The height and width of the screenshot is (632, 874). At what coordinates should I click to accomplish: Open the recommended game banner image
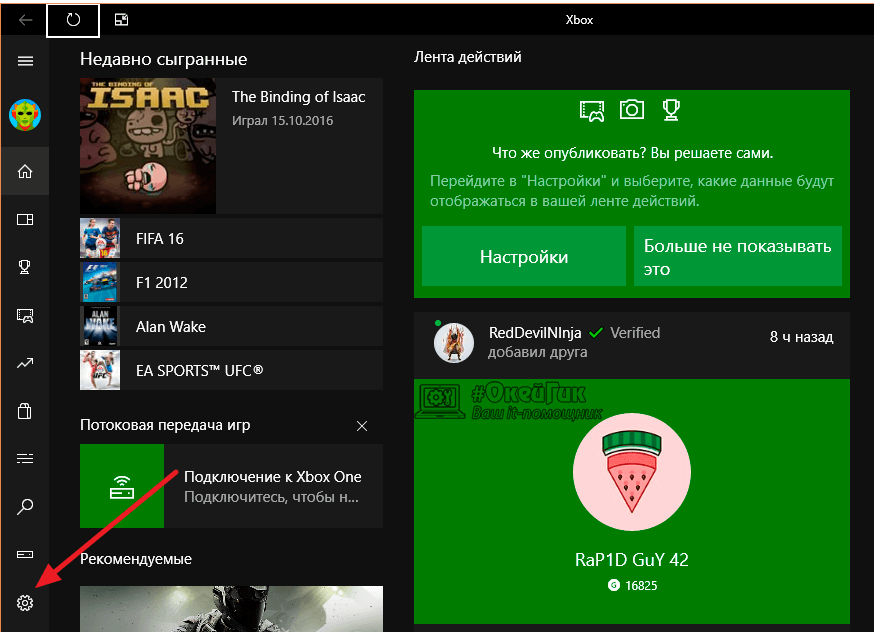coord(231,609)
